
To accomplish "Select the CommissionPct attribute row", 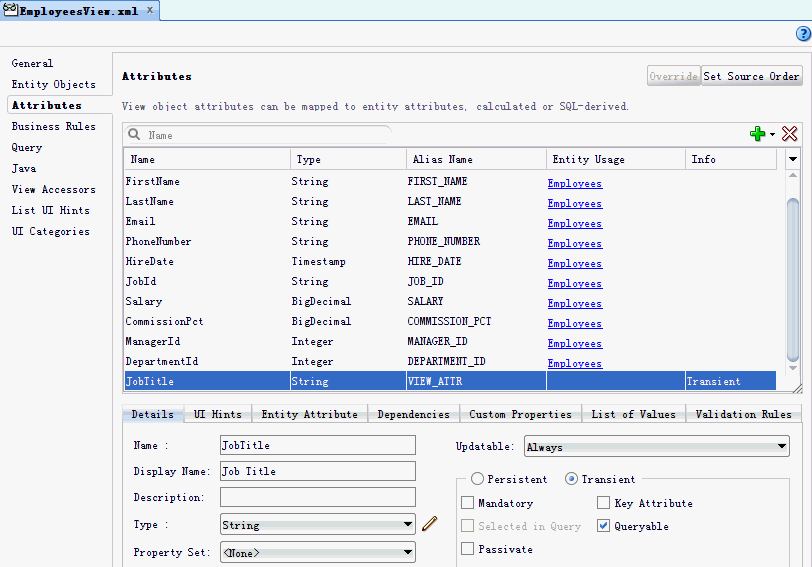I will click(450, 322).
